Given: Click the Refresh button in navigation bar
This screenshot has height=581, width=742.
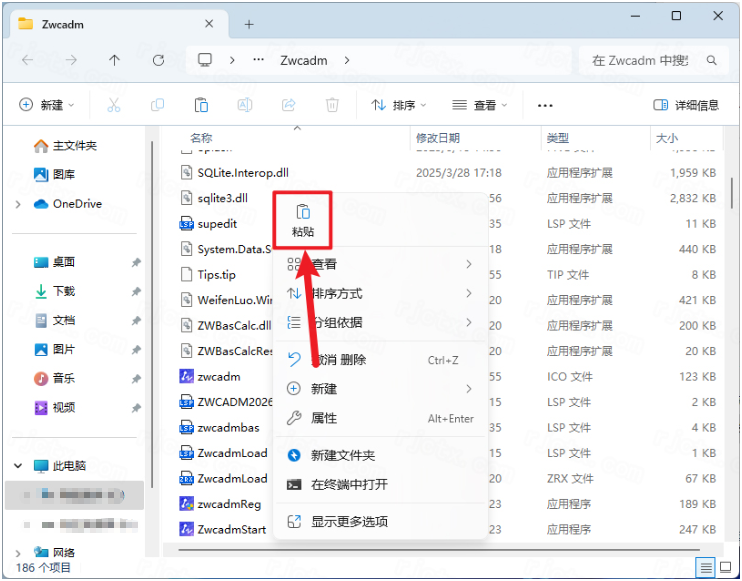Looking at the screenshot, I should [157, 61].
